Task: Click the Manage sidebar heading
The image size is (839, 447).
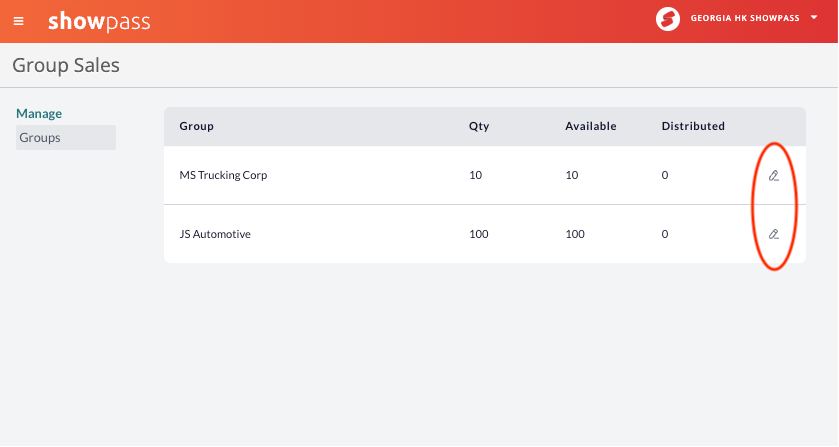Action: click(39, 113)
